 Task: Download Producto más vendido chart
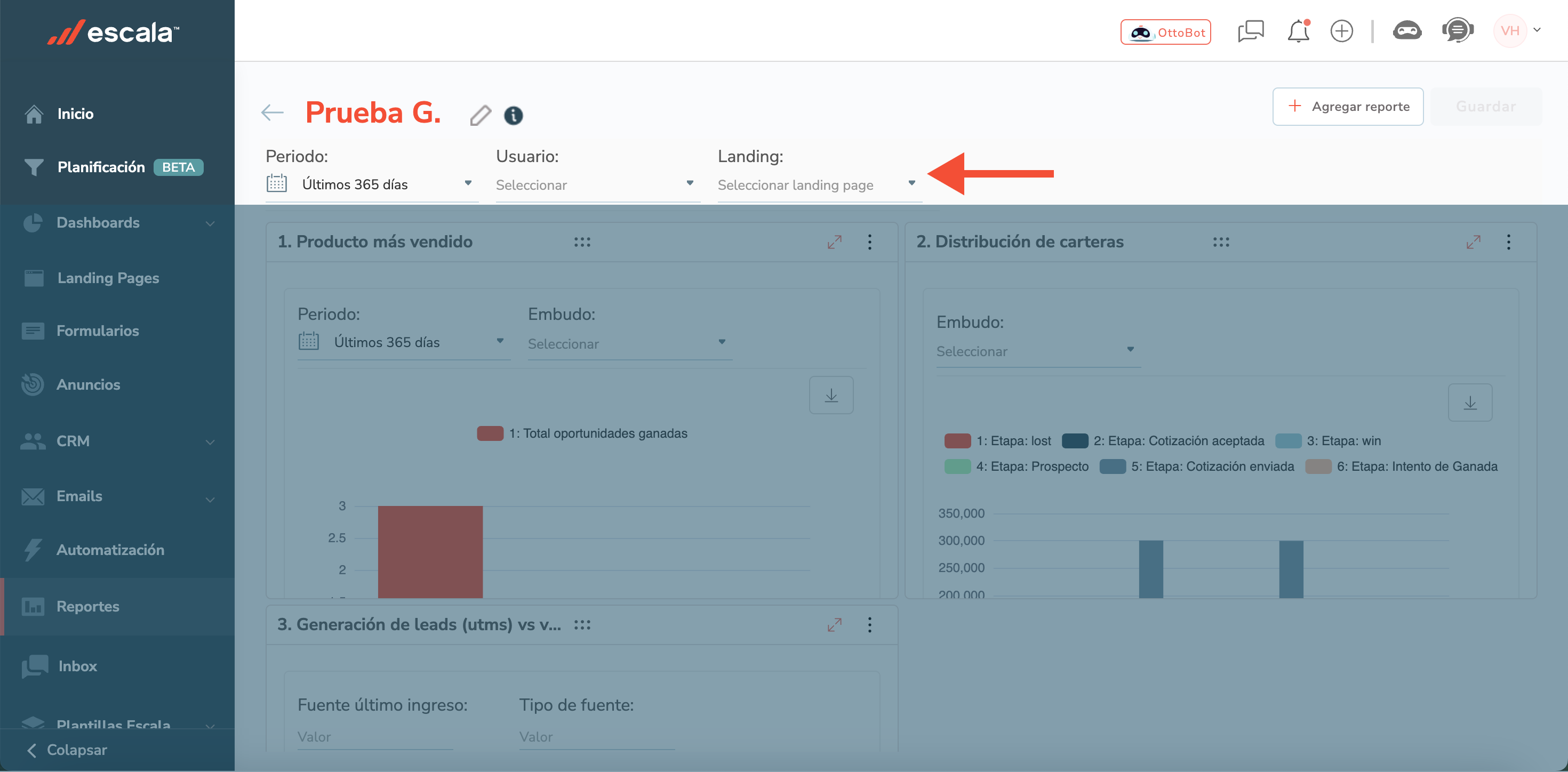pos(831,396)
